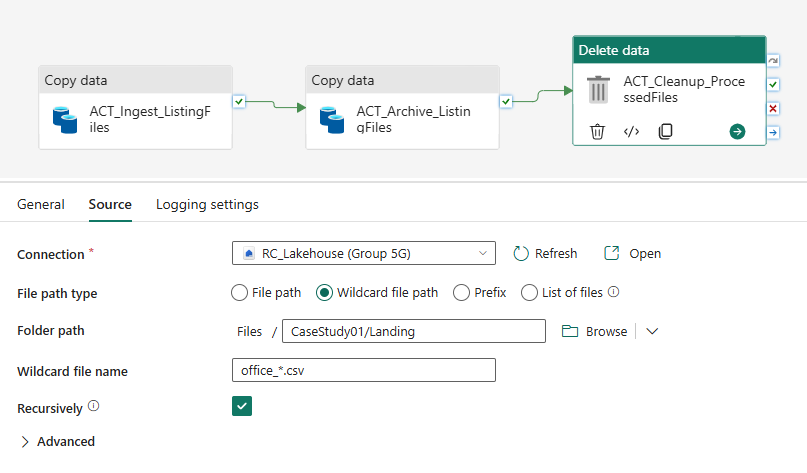This screenshot has height=473, width=807.
Task: Click large trash can icon in Delete data
Action: click(598, 90)
